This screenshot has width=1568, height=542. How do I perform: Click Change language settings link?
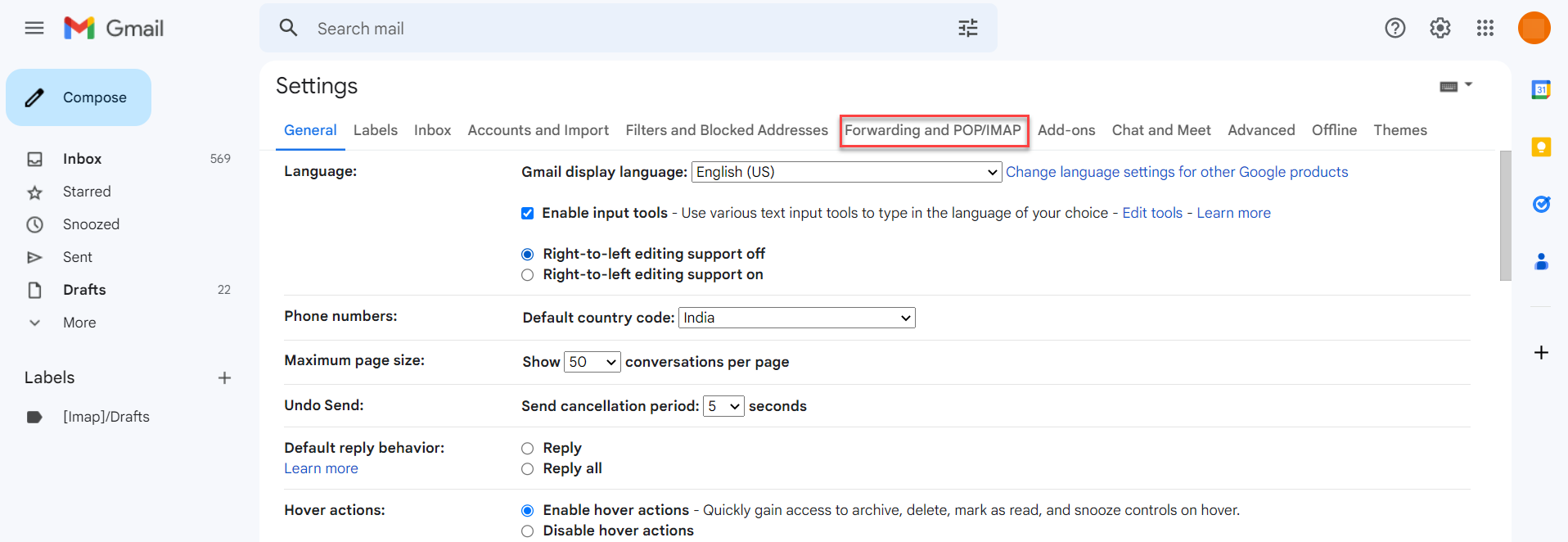[x=1177, y=172]
